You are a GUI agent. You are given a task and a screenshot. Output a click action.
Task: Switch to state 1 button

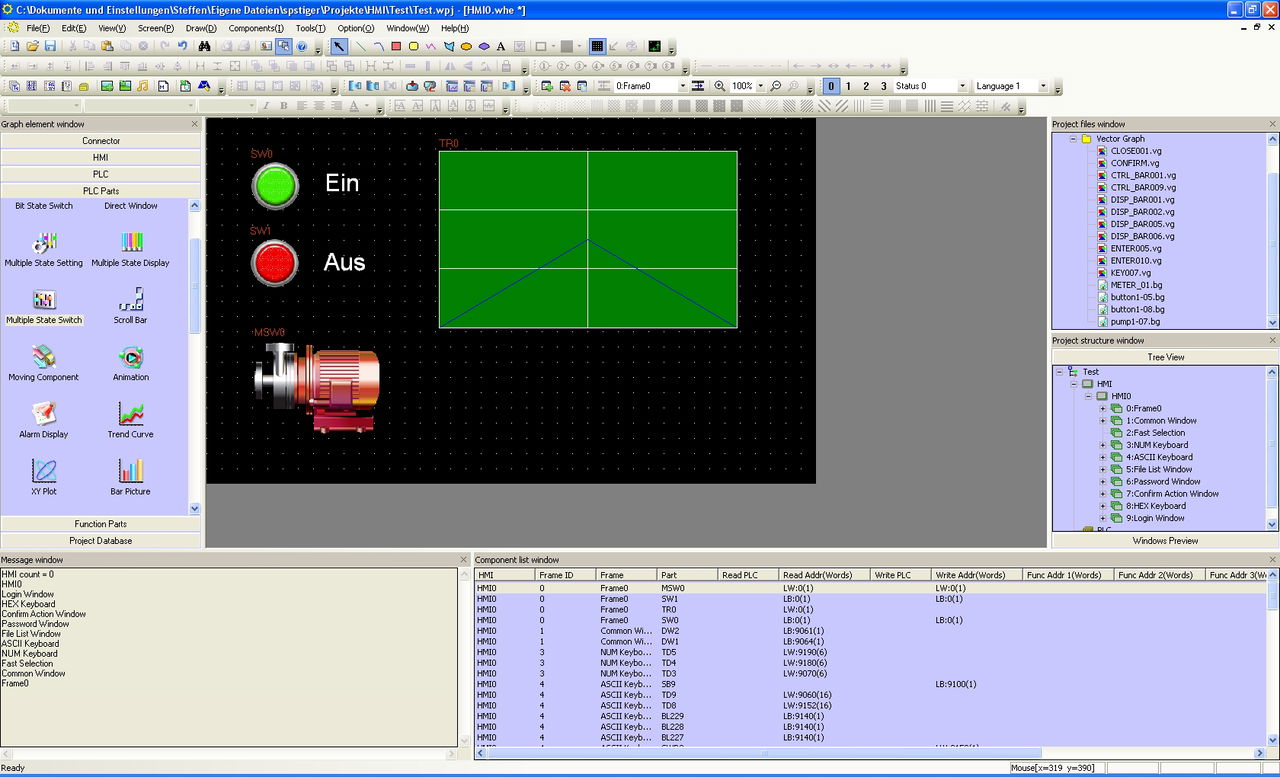click(848, 86)
